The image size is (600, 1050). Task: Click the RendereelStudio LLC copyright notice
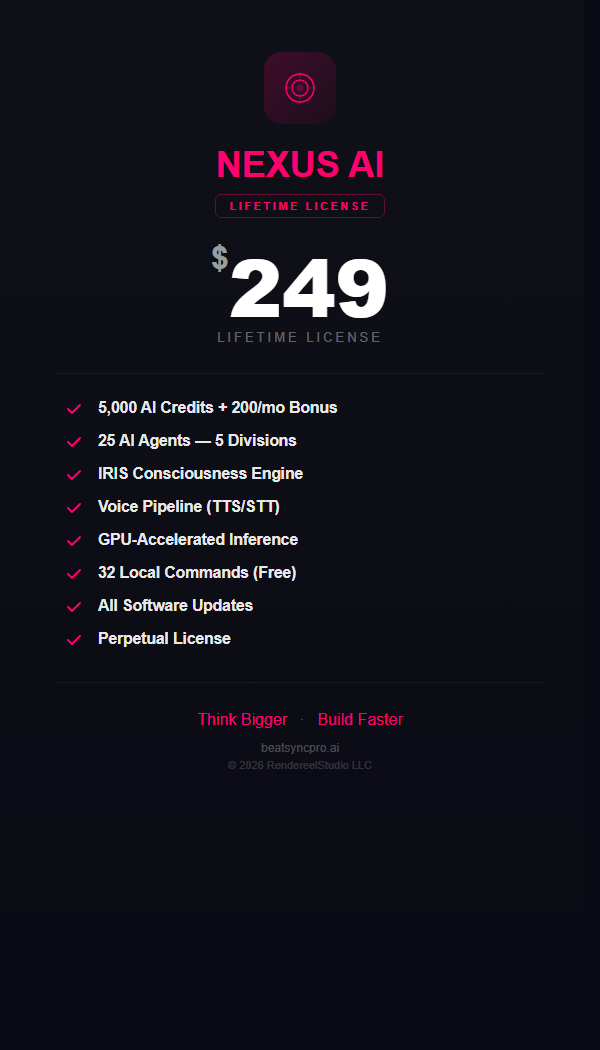click(300, 766)
